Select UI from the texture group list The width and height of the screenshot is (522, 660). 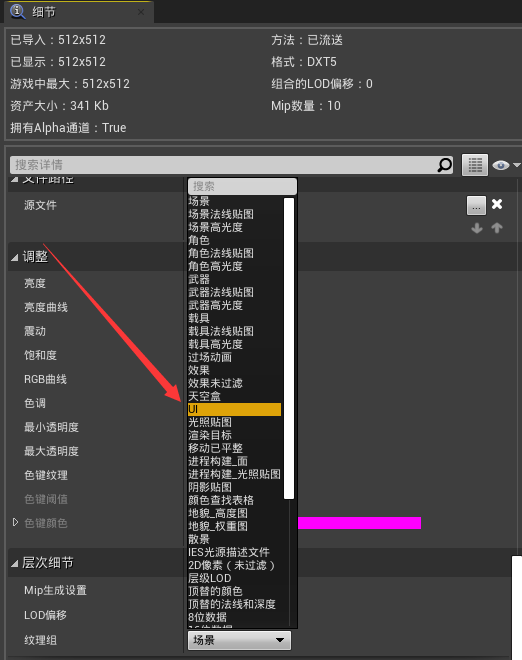pos(234,409)
